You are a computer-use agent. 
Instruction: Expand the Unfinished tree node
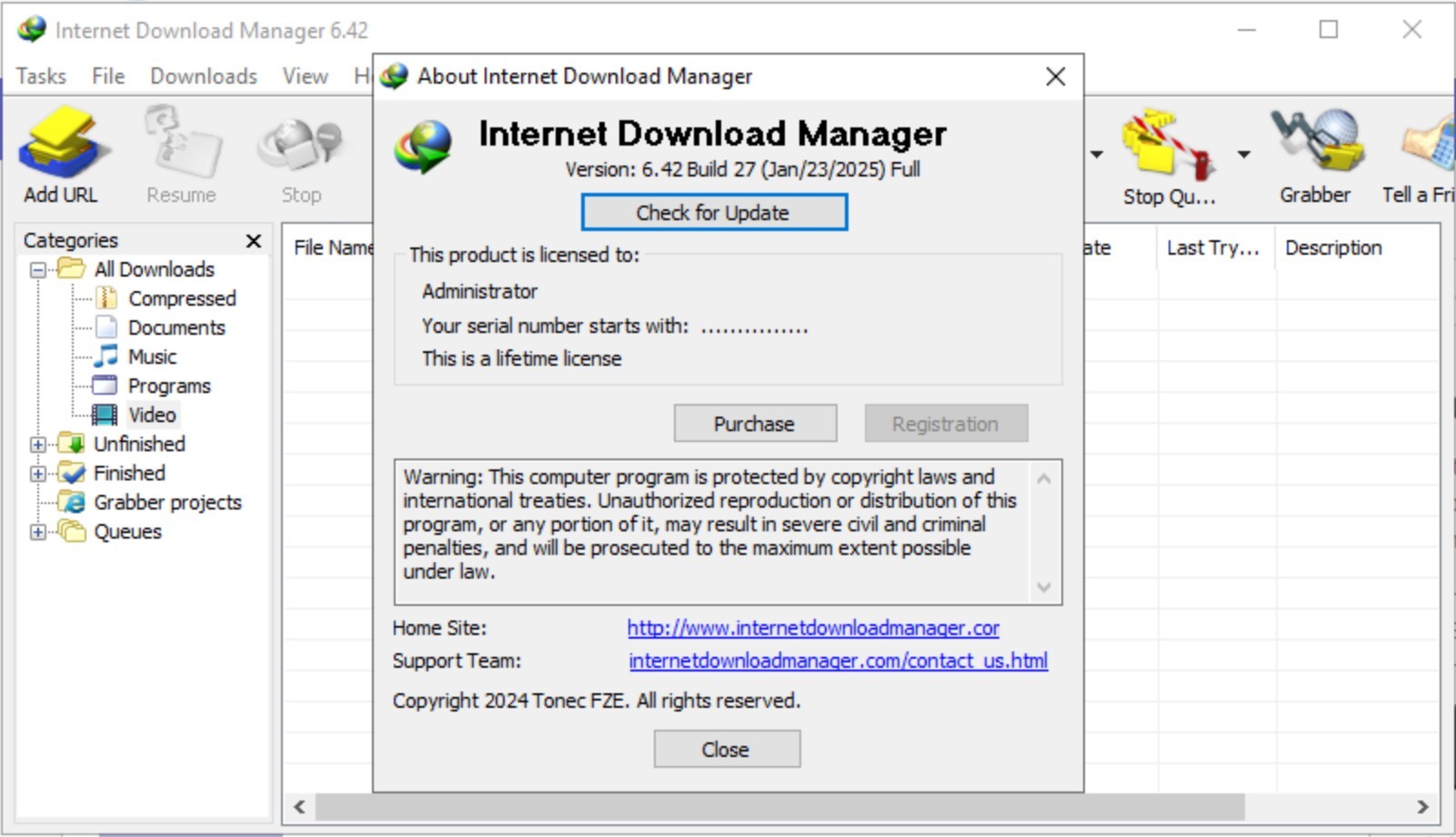38,444
